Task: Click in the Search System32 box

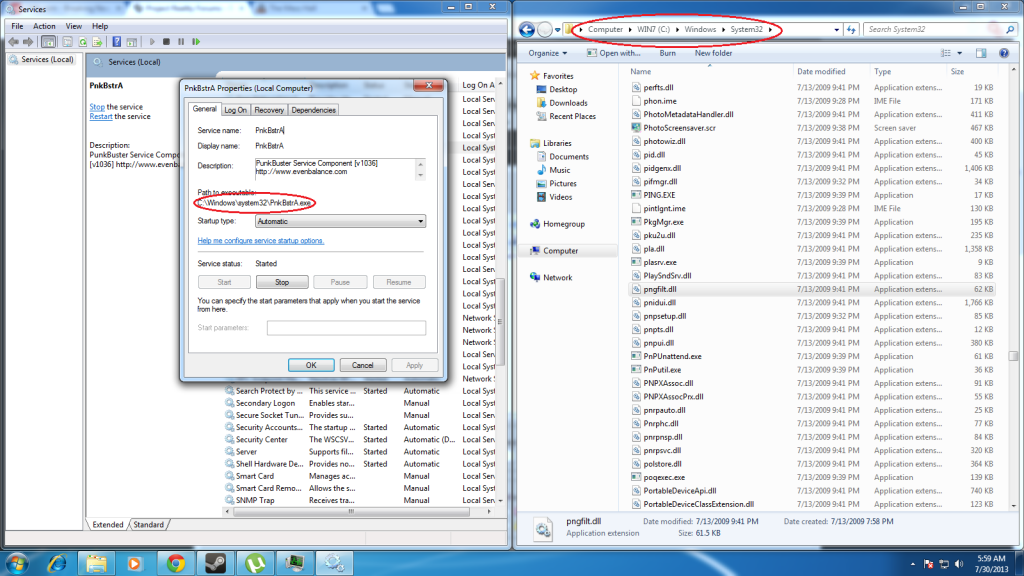Action: (930, 30)
